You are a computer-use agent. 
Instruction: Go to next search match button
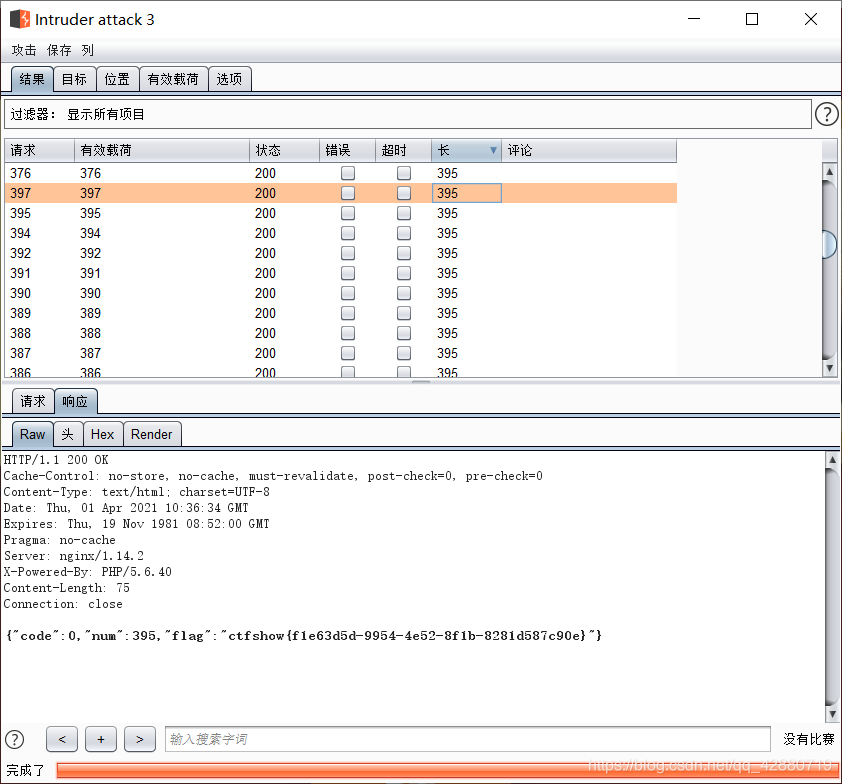coord(140,739)
